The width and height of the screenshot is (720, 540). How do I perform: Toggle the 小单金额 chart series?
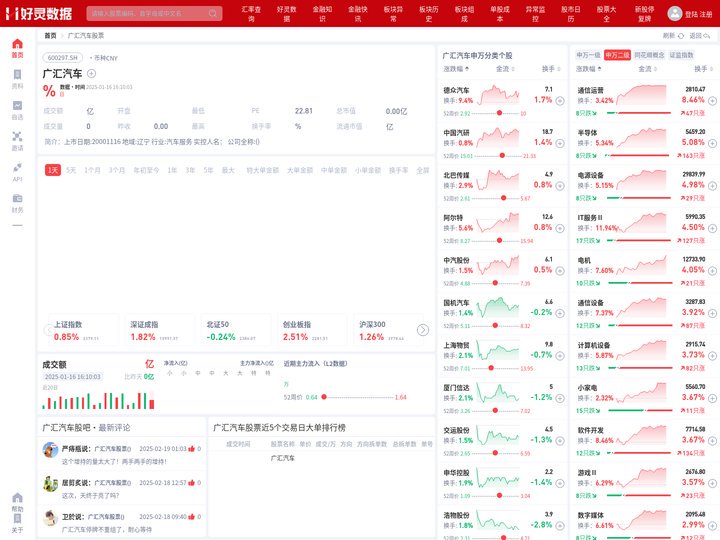[x=368, y=170]
